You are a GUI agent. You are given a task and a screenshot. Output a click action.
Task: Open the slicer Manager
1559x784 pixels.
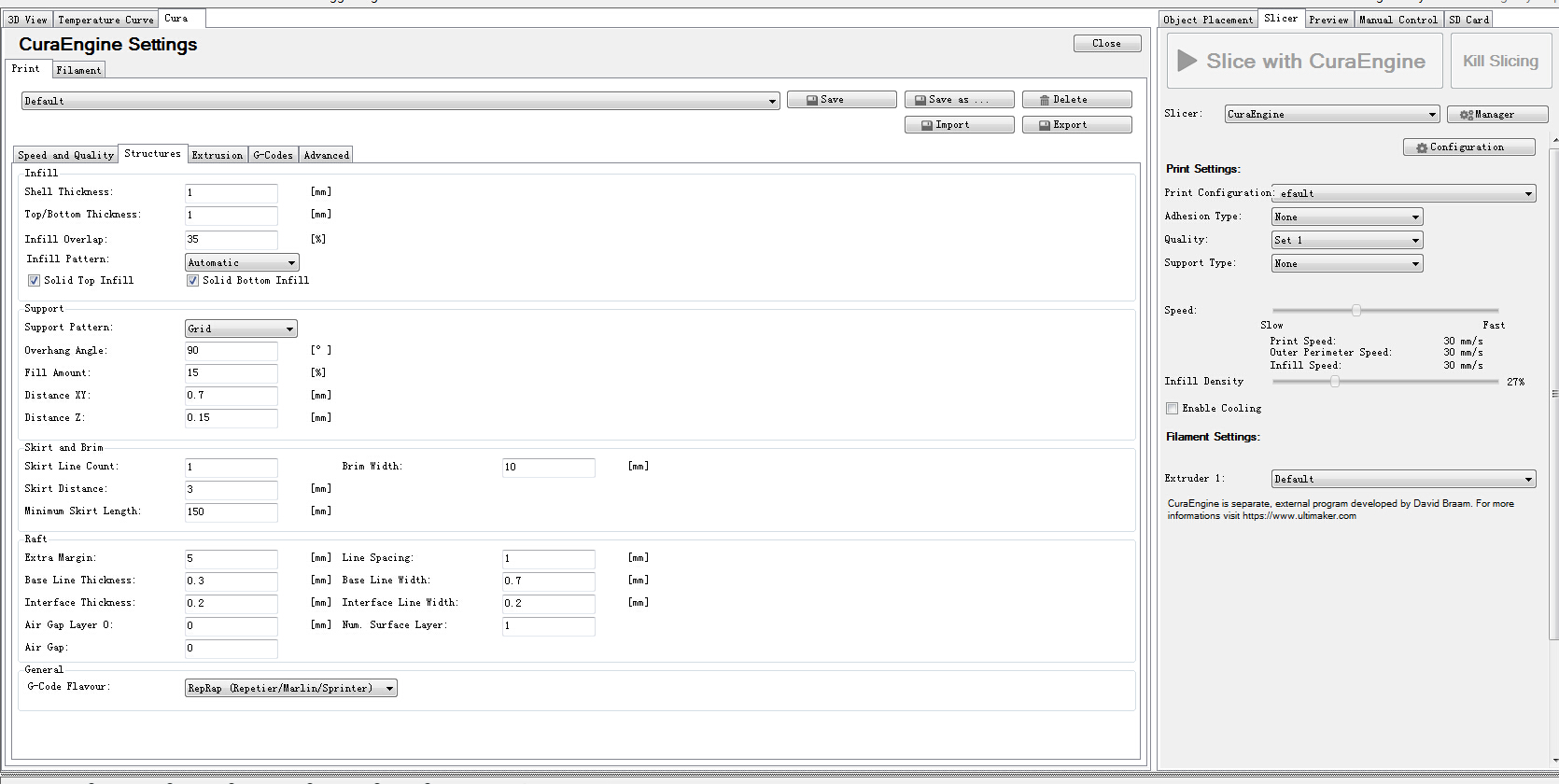1497,115
